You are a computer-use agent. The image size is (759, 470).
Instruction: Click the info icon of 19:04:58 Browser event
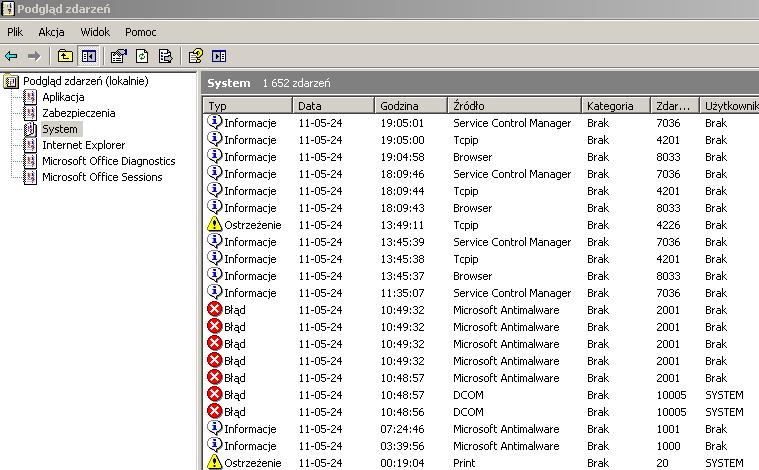[x=214, y=155]
